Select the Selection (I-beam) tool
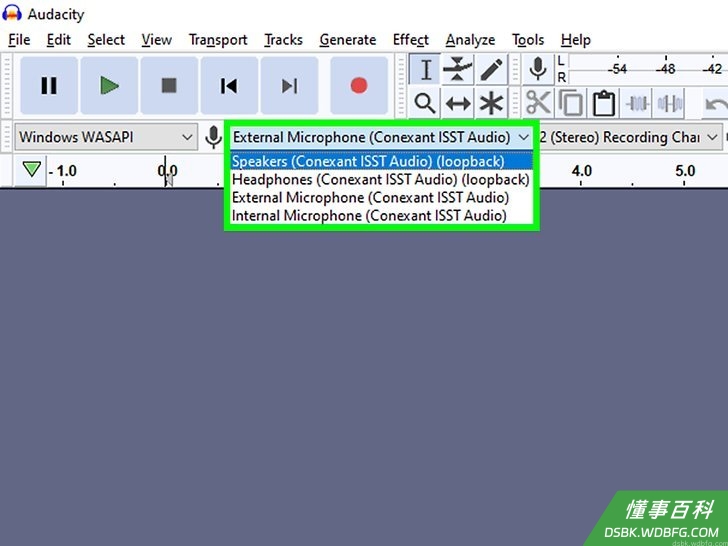 pos(425,70)
